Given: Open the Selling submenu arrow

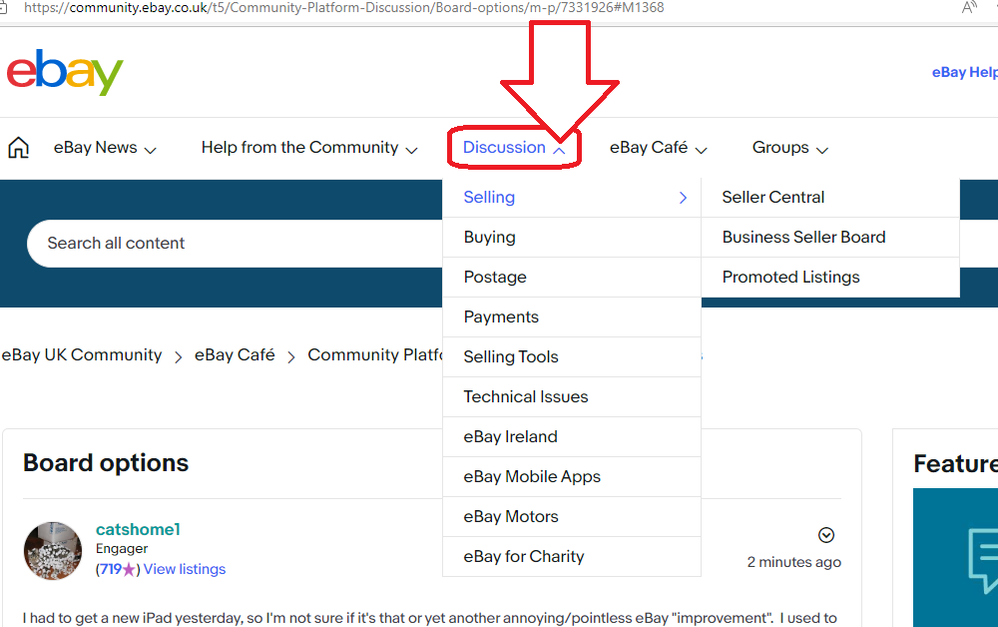Looking at the screenshot, I should tap(683, 198).
